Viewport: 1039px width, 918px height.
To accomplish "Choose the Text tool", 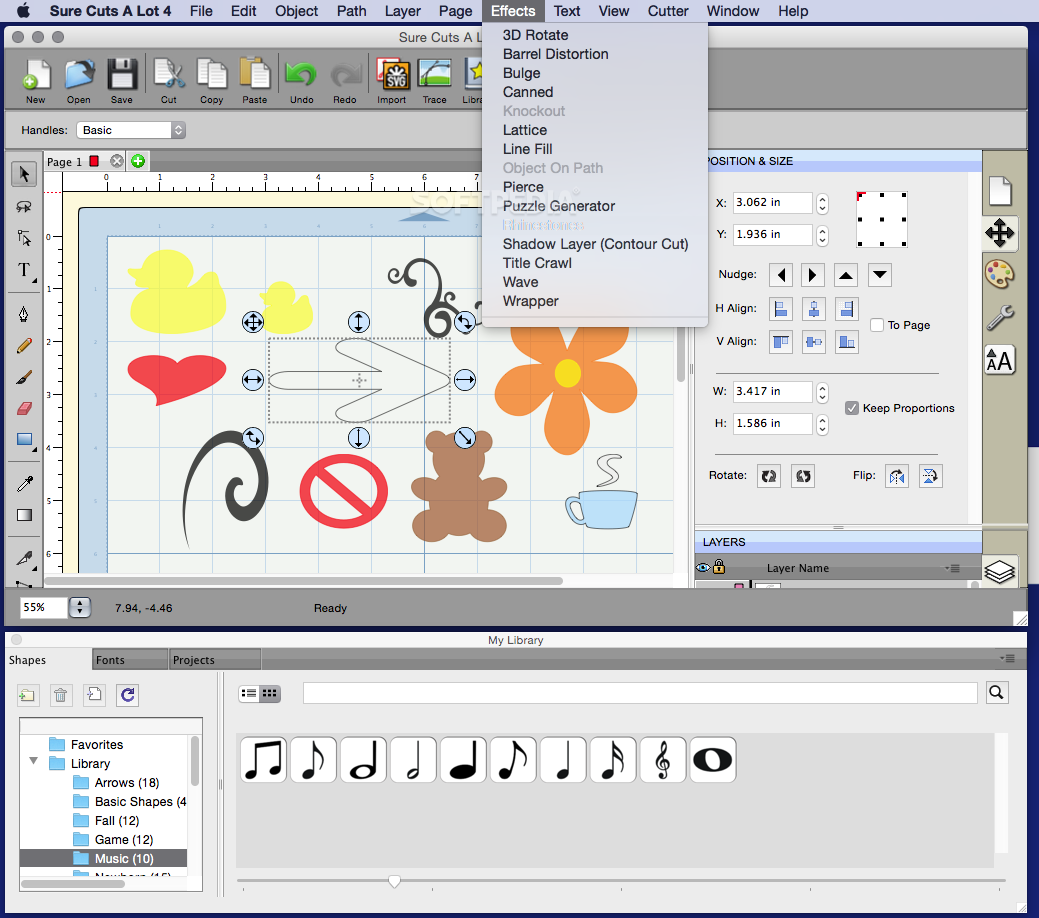I will click(24, 270).
